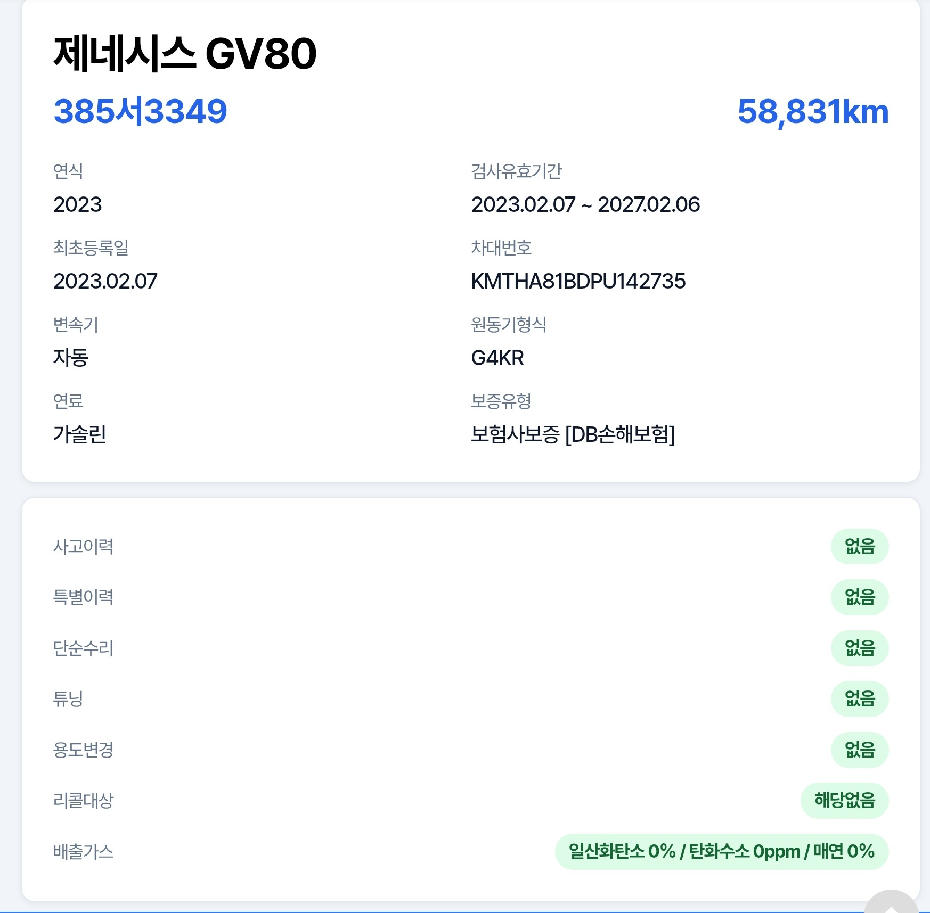Click the 변속기 value 자동
Viewport: 930px width, 913px height.
pos(71,358)
